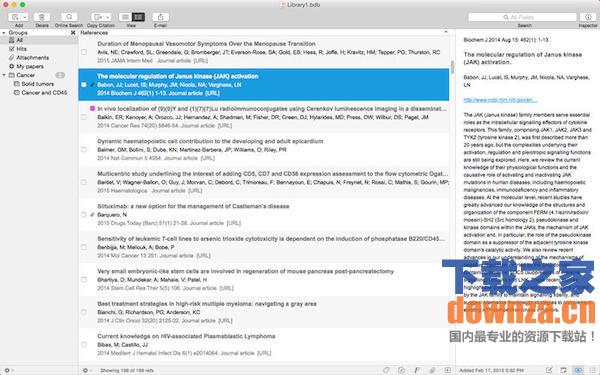Open [URL] link of Dynamic haematopoietic reference
600x375 pixels.
(207, 158)
